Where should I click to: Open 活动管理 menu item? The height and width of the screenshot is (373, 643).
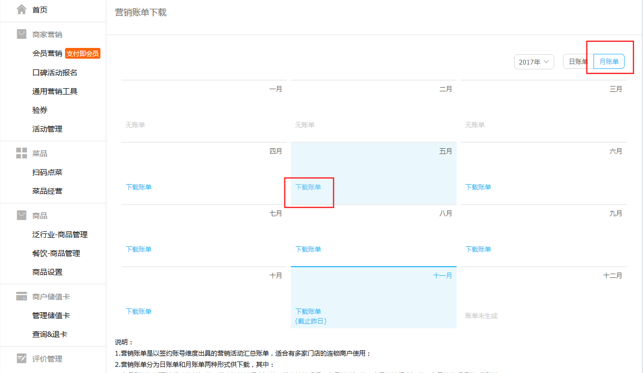tap(47, 129)
